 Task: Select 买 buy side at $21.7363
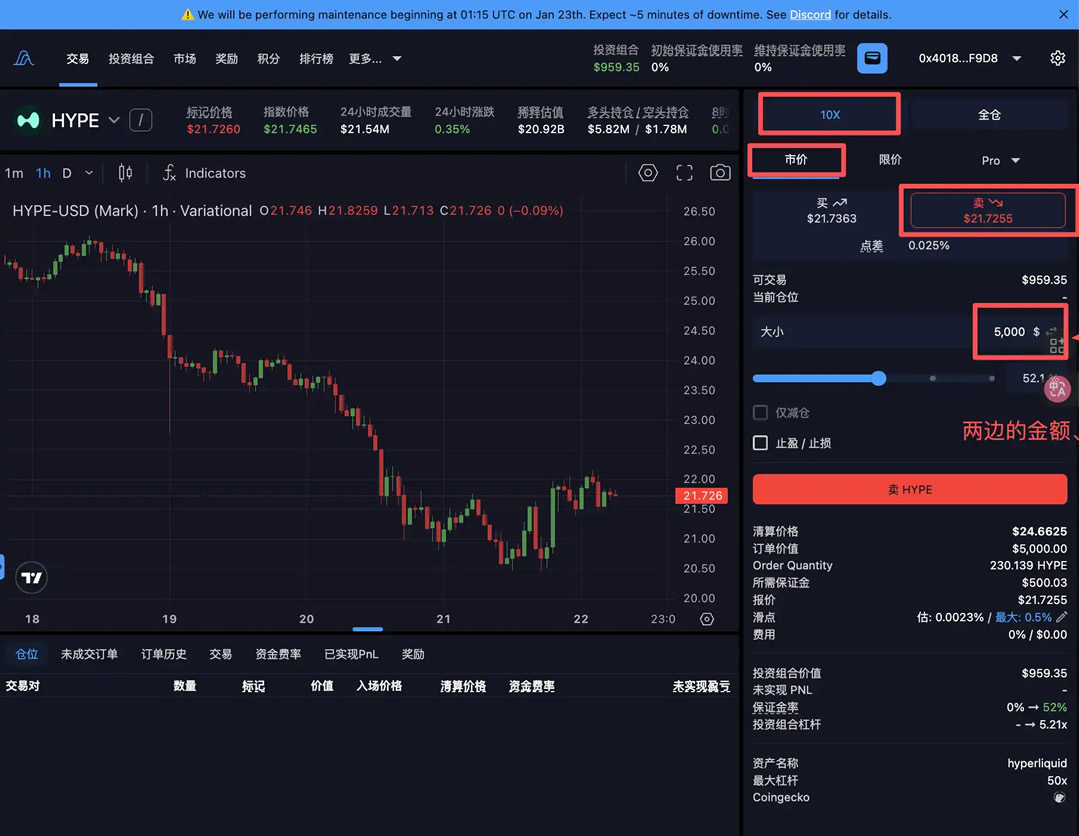pos(831,211)
